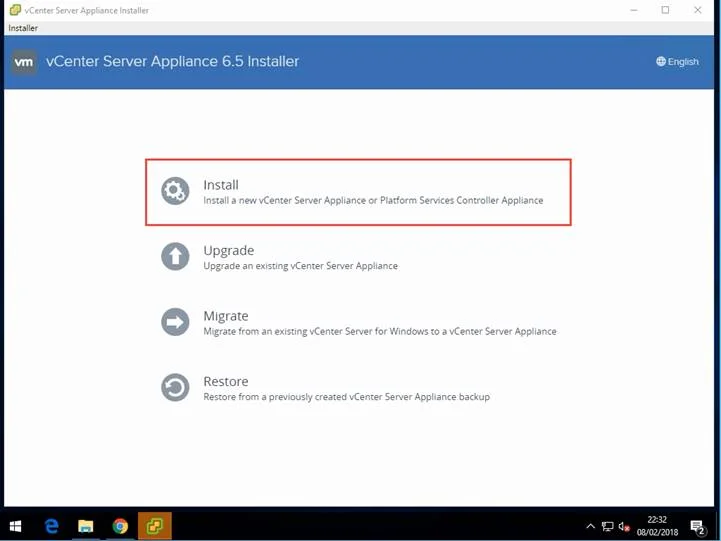Open the English language selector
721x541 pixels.
pyautogui.click(x=677, y=61)
